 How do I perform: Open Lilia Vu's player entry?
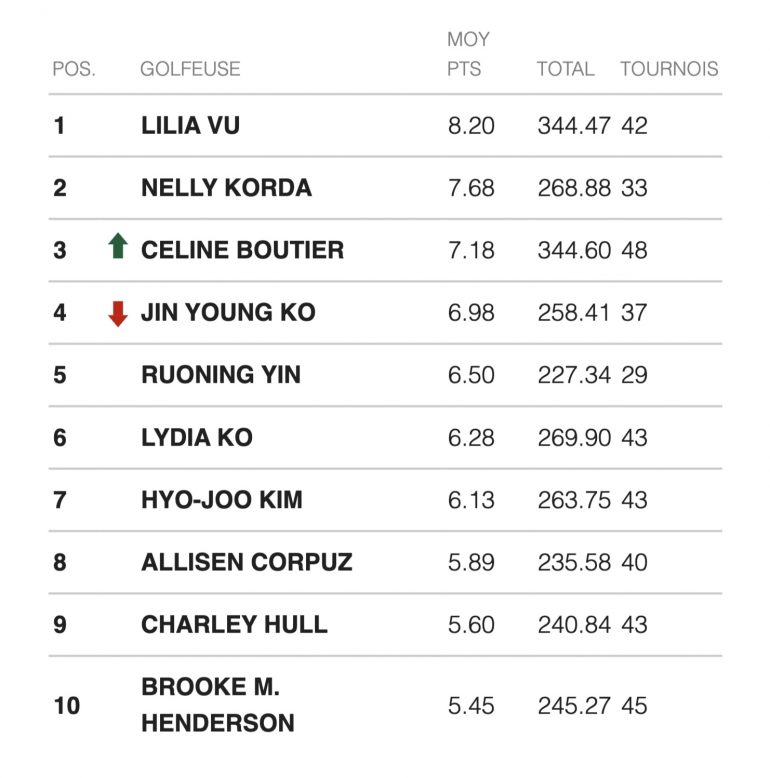(191, 126)
